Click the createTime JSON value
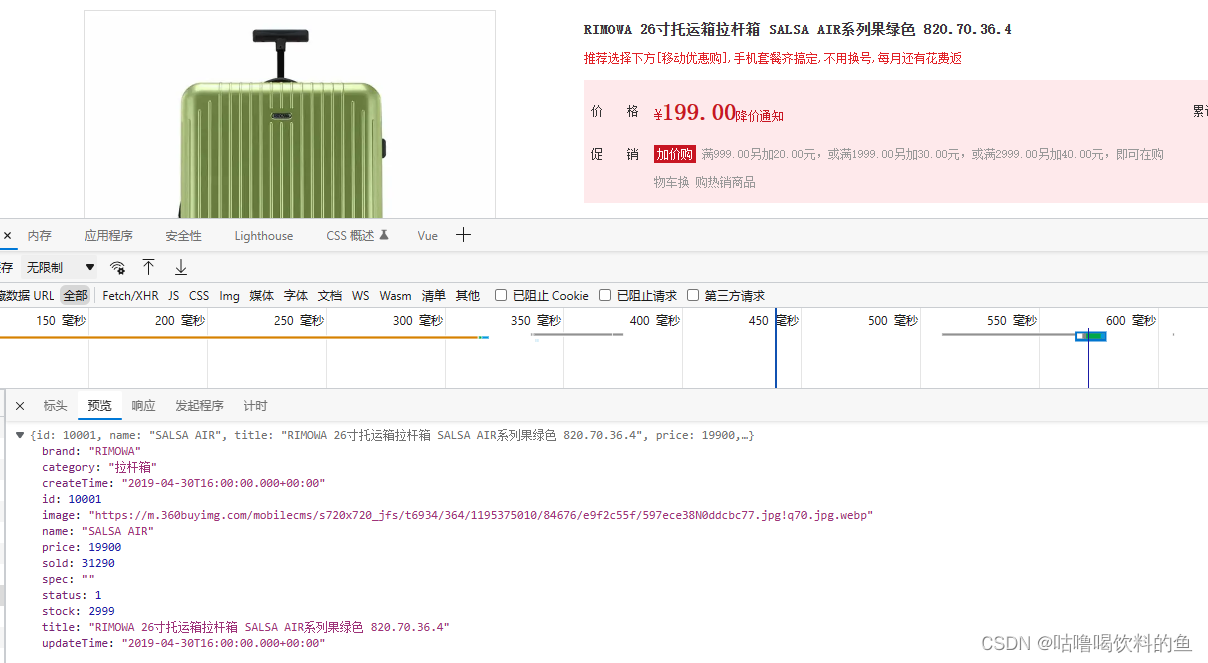The width and height of the screenshot is (1208, 663). (x=223, y=483)
